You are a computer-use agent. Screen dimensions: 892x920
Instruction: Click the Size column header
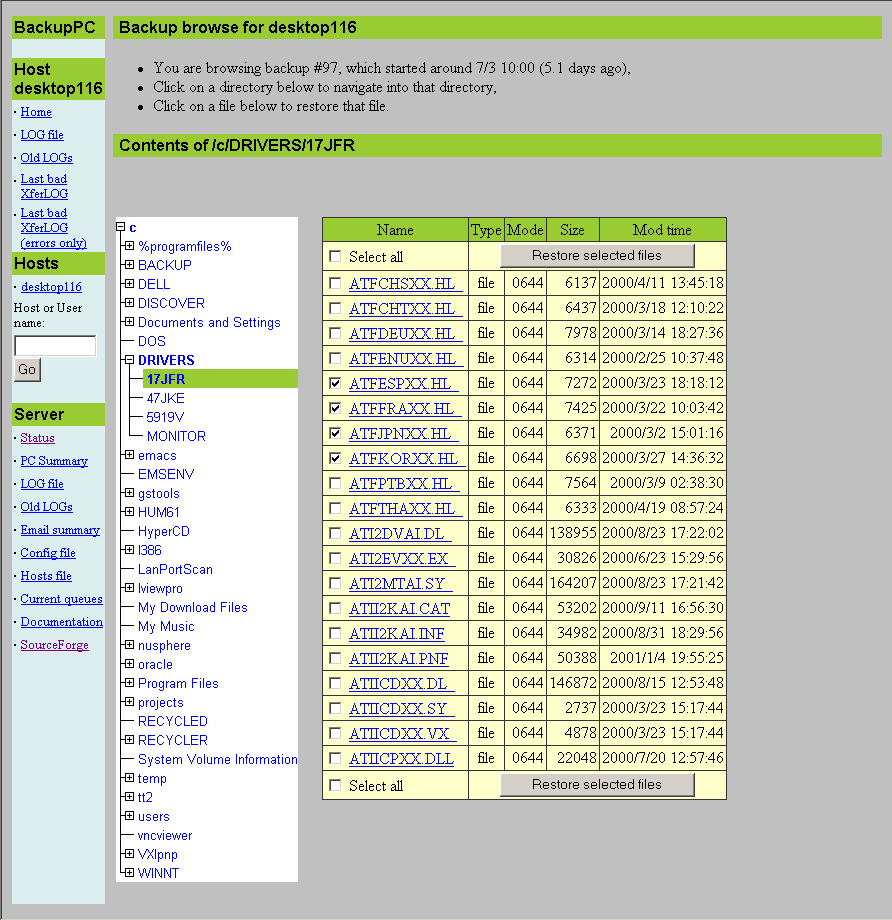click(572, 230)
